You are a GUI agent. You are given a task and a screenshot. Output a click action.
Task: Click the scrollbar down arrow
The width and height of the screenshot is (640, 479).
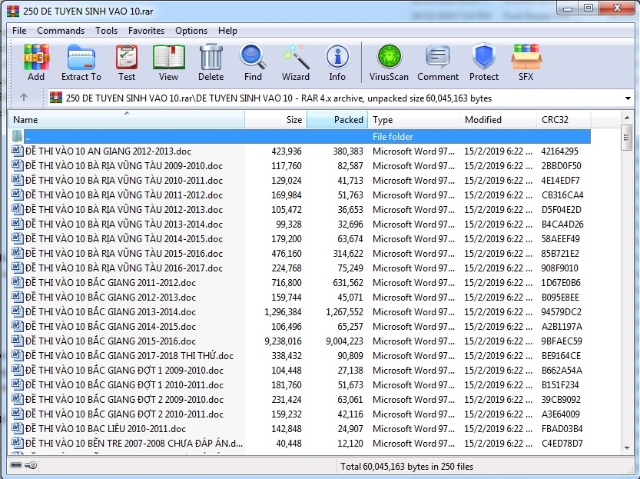[627, 448]
